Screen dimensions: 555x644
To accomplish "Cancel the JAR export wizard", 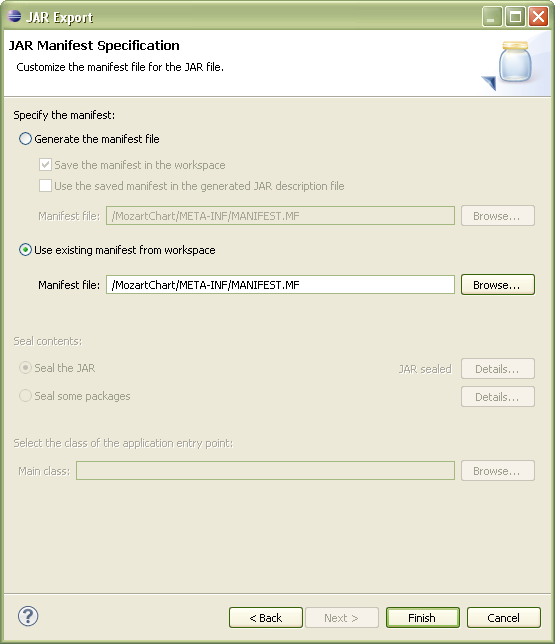I will (x=504, y=617).
